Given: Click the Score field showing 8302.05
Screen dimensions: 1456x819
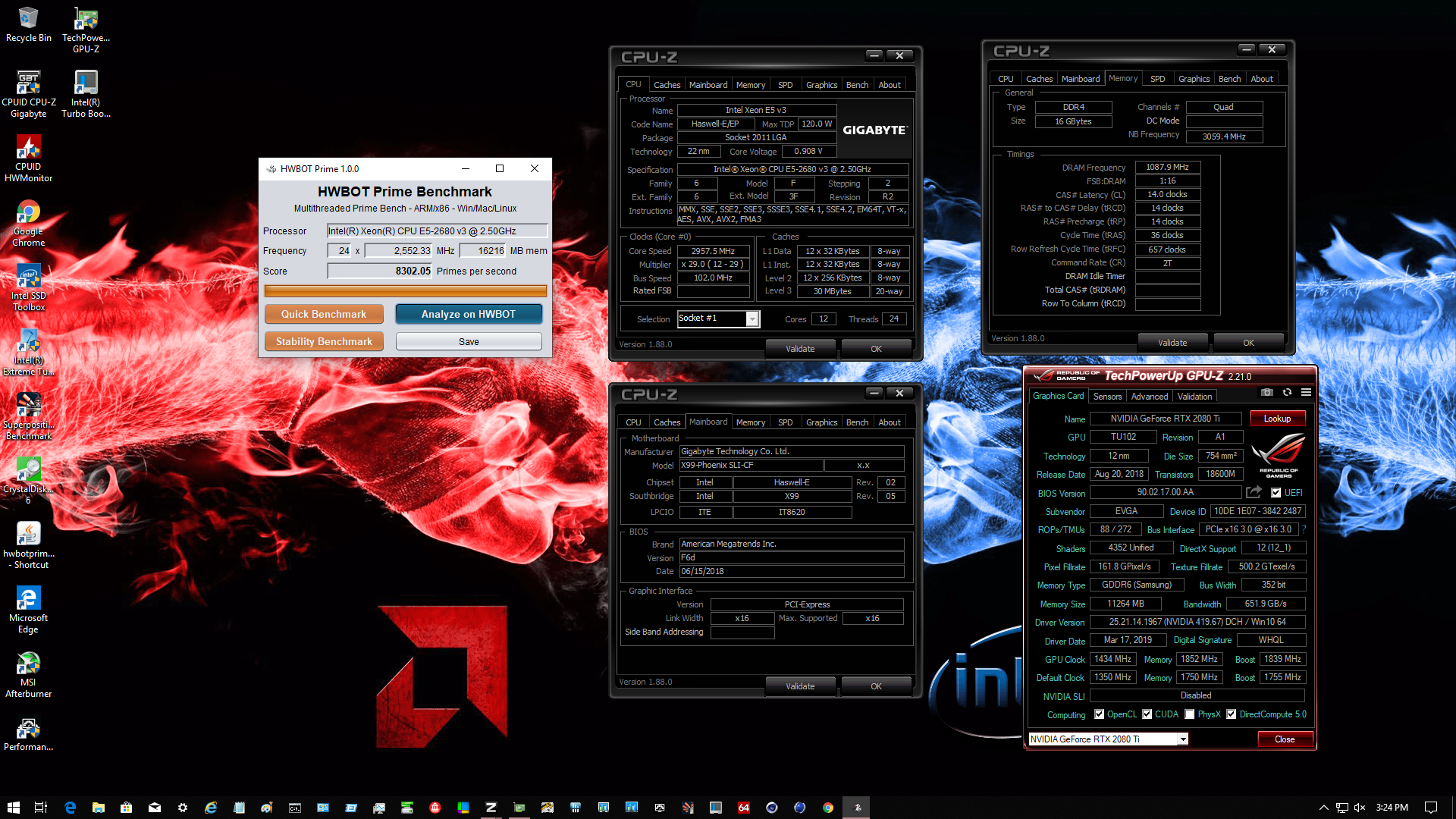Looking at the screenshot, I should (x=380, y=271).
